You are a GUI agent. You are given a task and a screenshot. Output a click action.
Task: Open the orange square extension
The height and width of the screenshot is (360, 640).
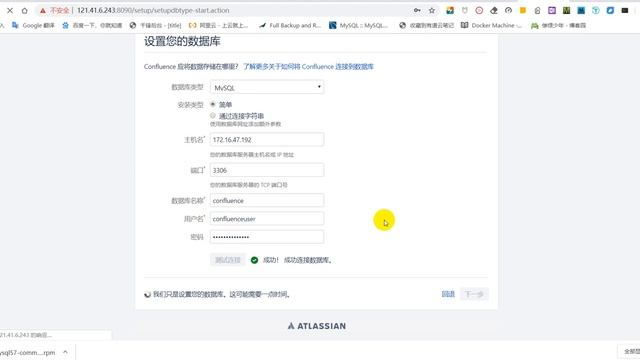click(x=523, y=11)
